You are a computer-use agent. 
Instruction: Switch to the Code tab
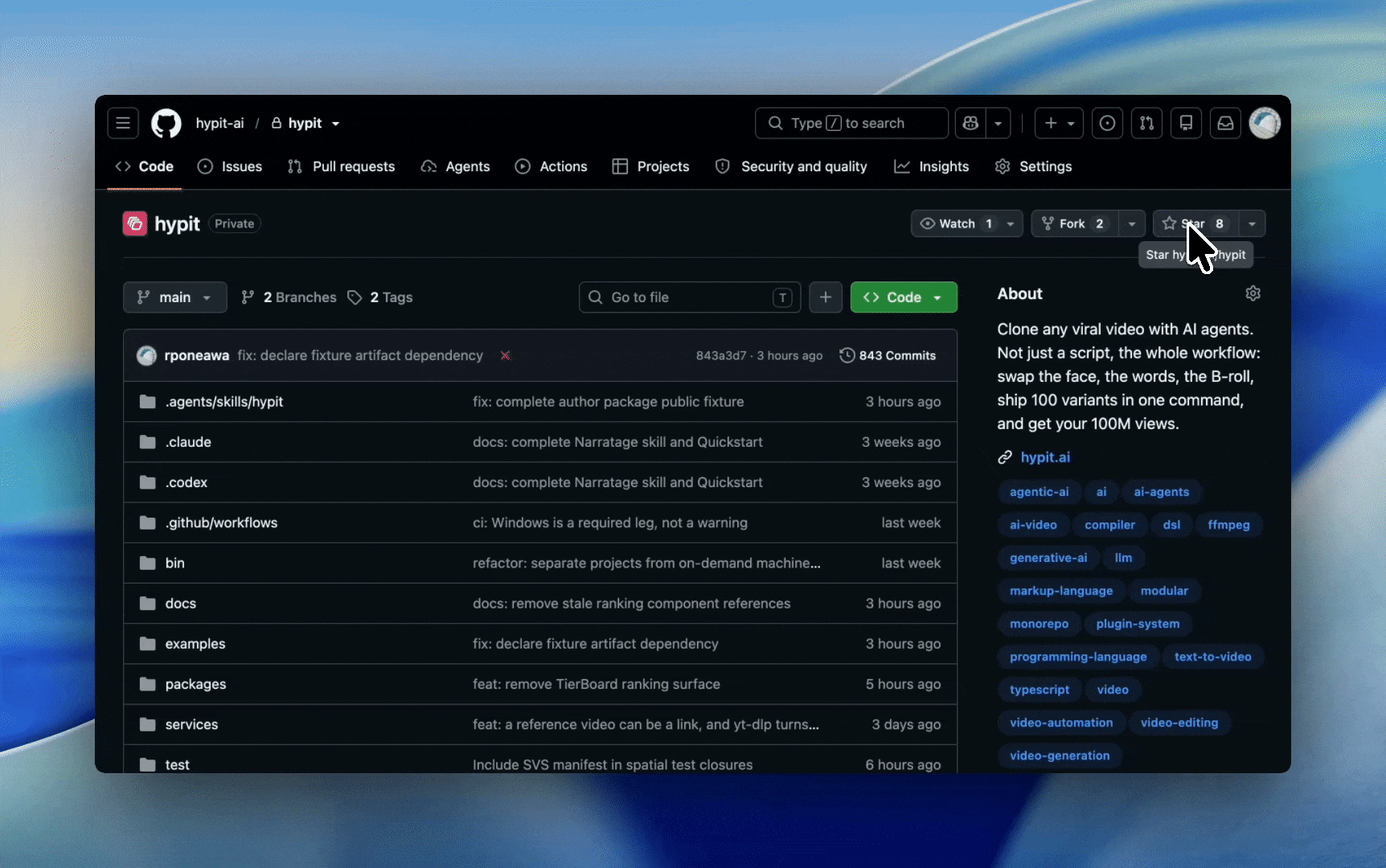coord(145,166)
